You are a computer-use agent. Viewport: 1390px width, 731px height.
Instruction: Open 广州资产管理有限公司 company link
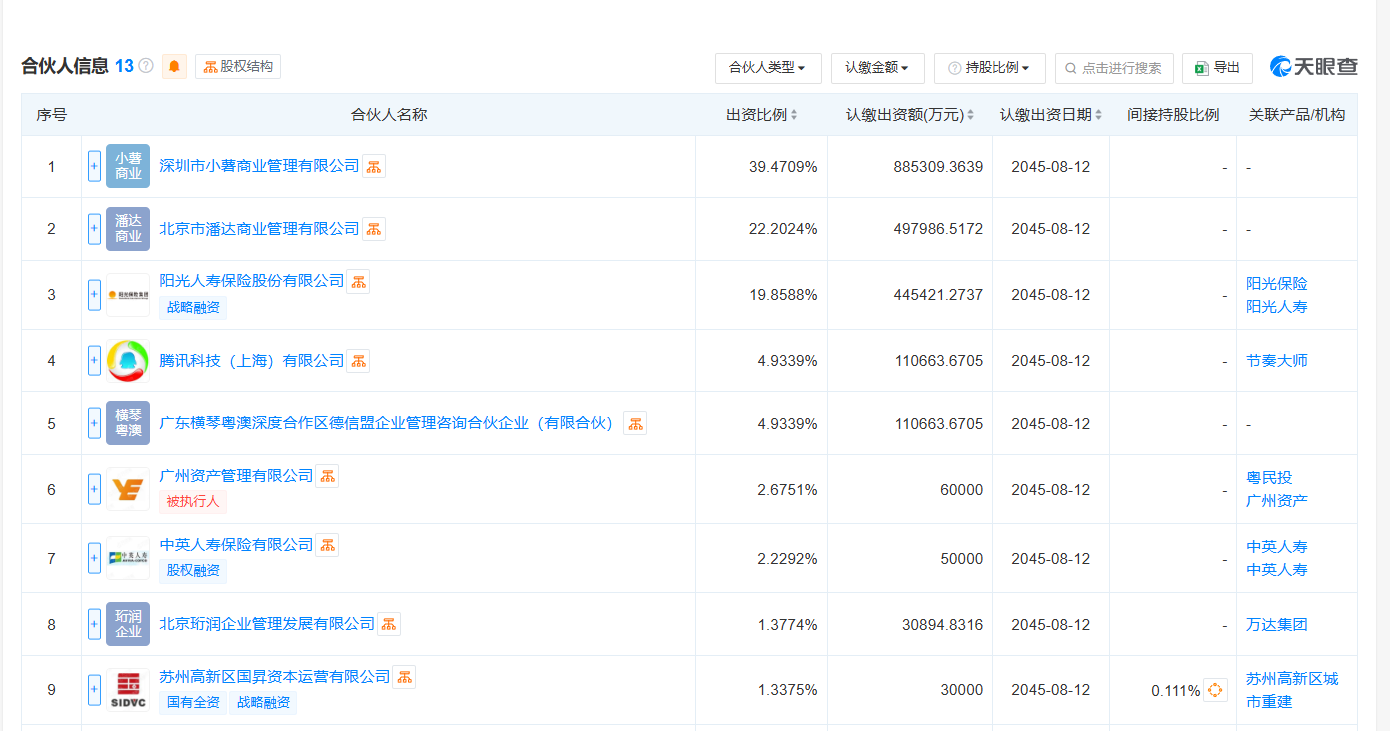(x=236, y=476)
